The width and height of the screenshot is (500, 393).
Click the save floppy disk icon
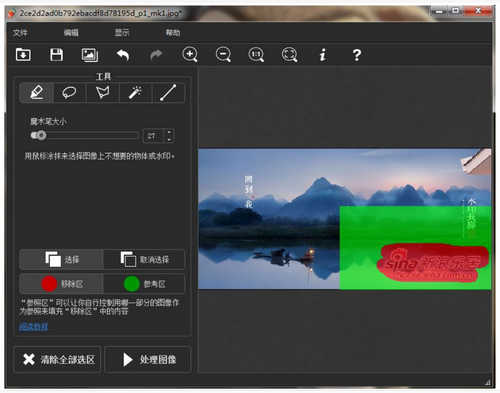tap(56, 55)
